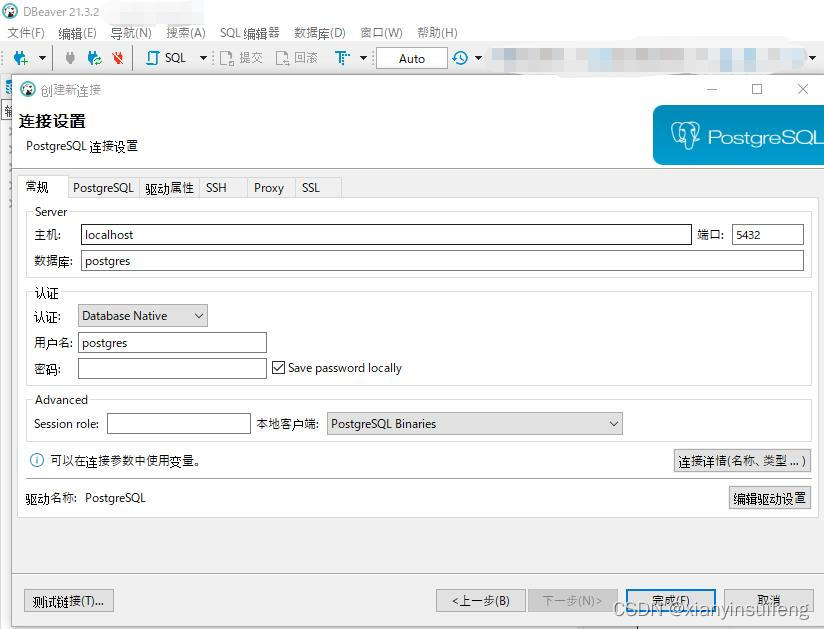Click the info icon beside variables hint
824x629 pixels.
[x=37, y=460]
